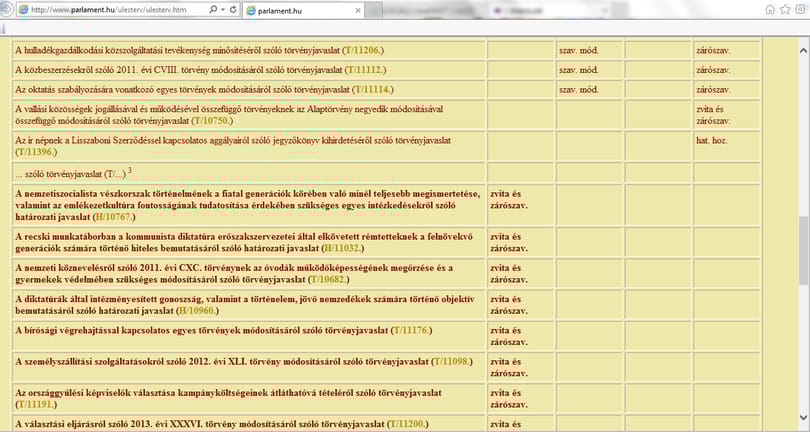The height and width of the screenshot is (432, 810).
Task: Open the Home icon in the browser toolbar
Action: click(x=770, y=9)
